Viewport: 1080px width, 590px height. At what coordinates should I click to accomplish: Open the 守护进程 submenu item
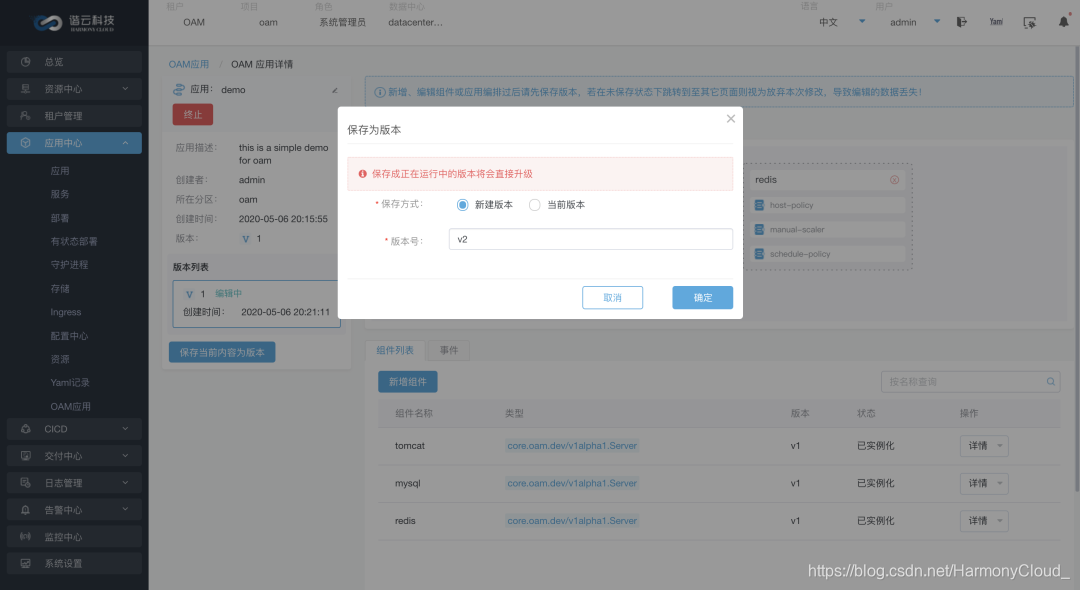pos(70,265)
